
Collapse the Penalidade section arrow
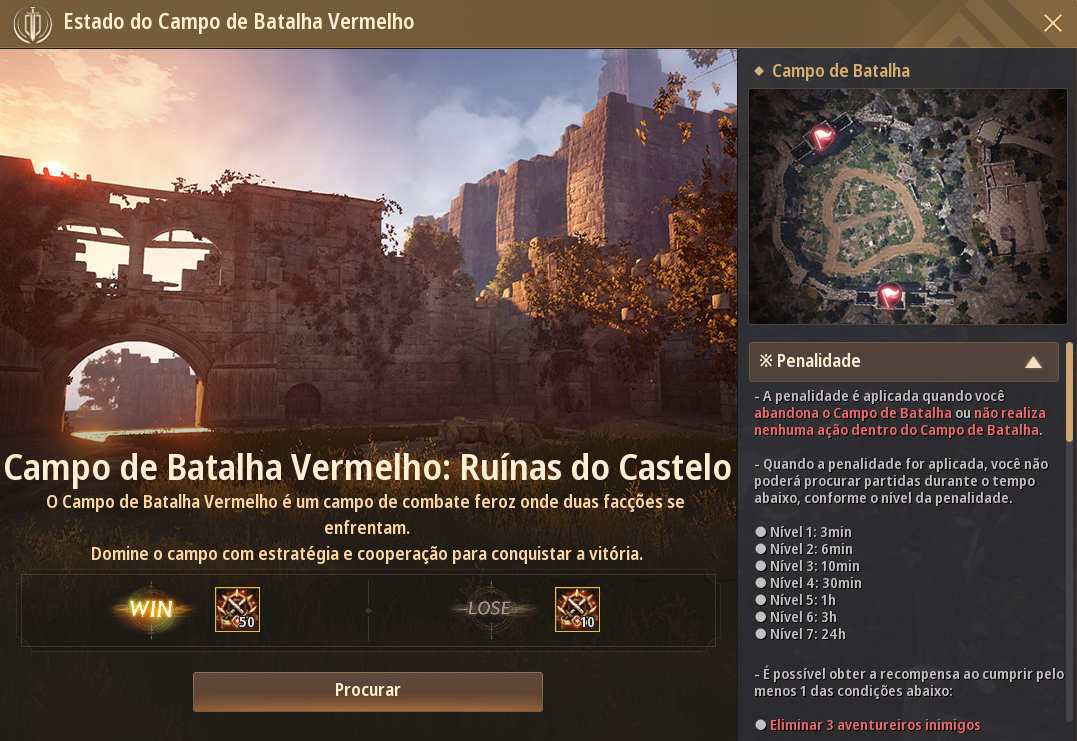[1033, 362]
